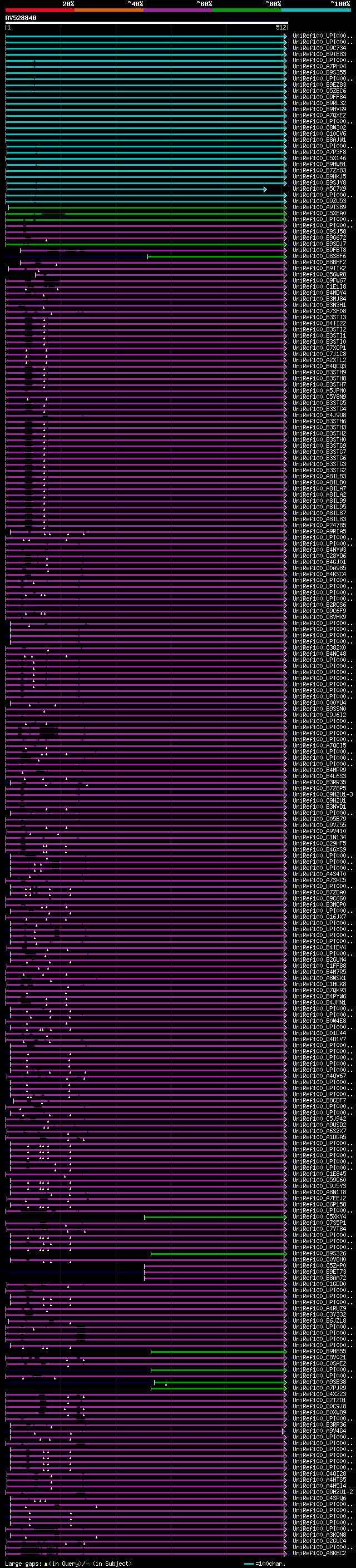The width and height of the screenshot is (356, 1568).
Task: Select hit label UniRef100_C1E1I8
Action: (319, 286)
